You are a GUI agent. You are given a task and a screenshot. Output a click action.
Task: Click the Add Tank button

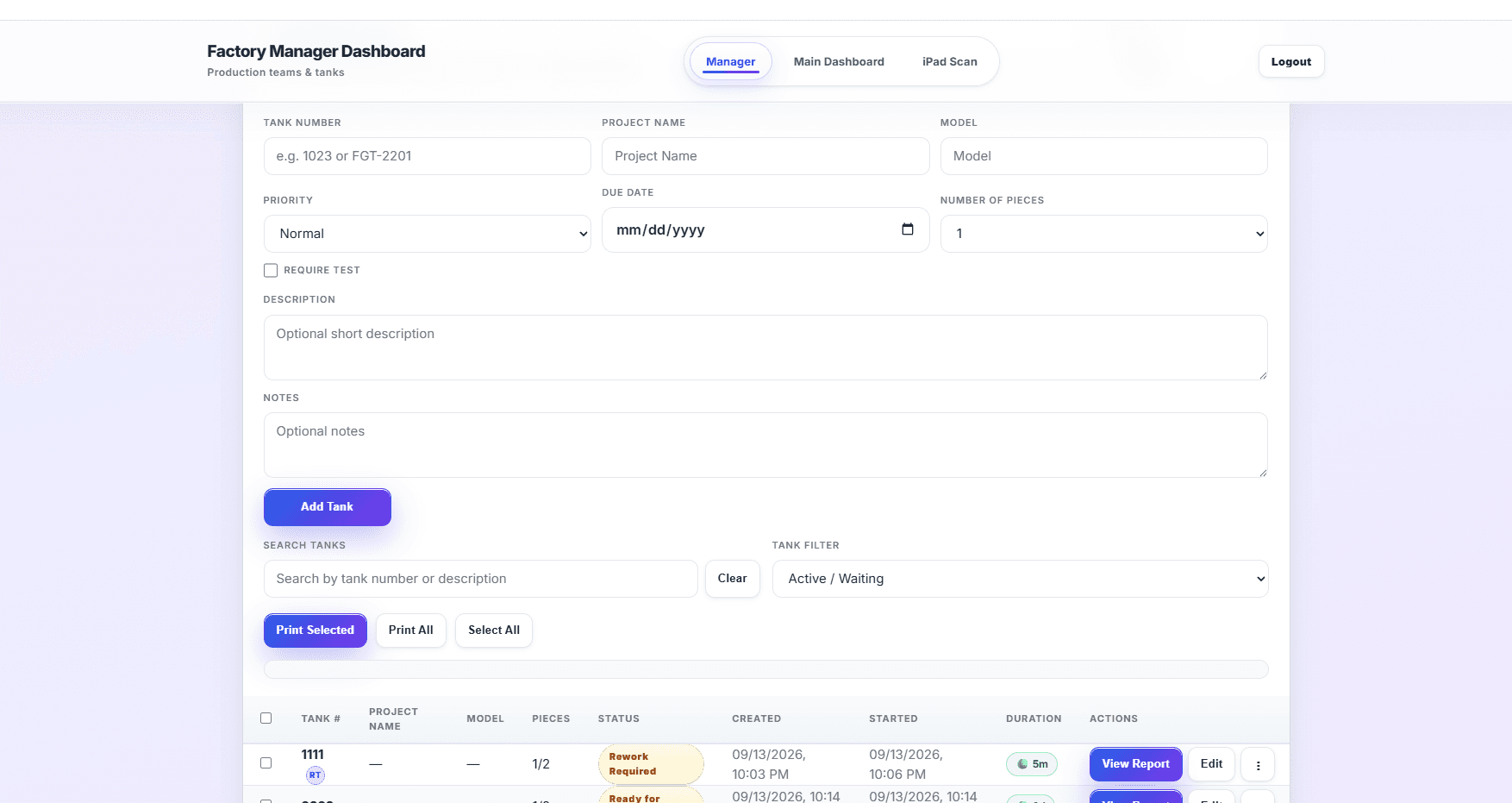tap(328, 507)
